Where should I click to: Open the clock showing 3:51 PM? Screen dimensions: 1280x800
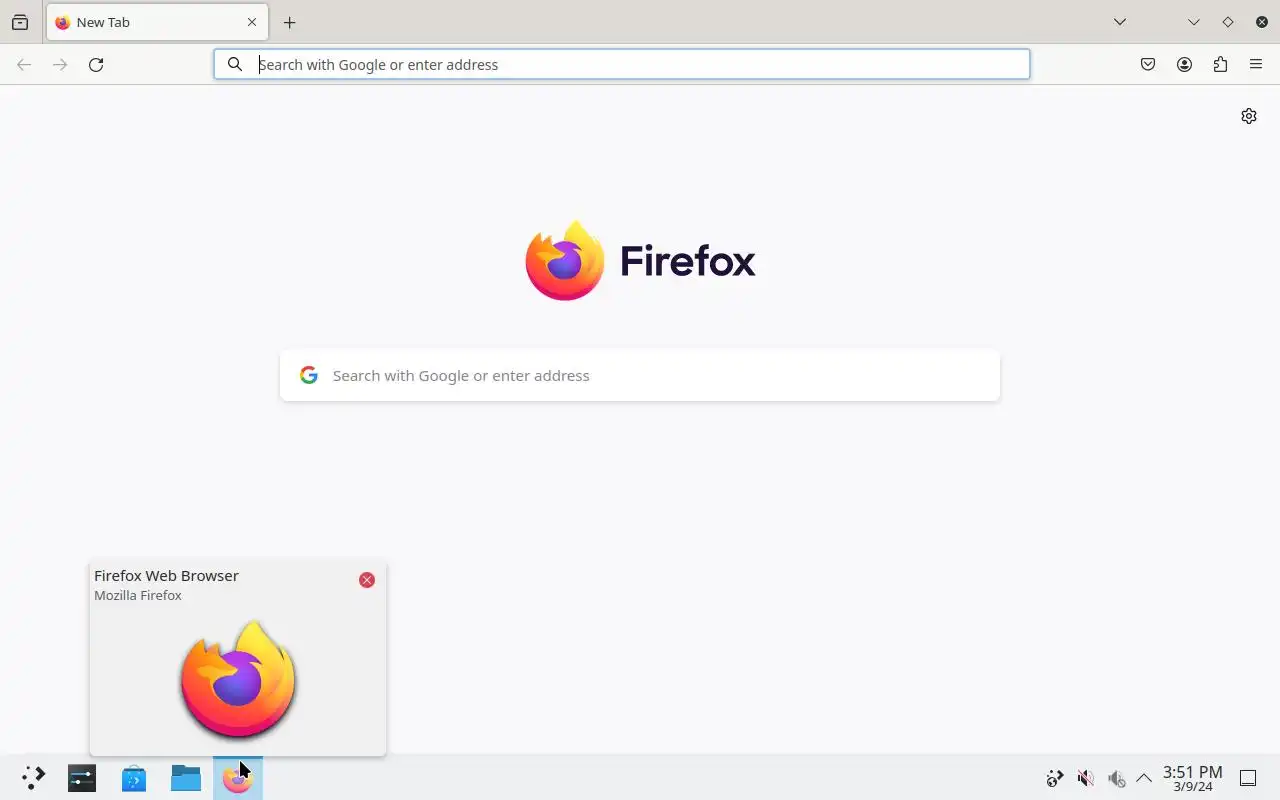1193,778
